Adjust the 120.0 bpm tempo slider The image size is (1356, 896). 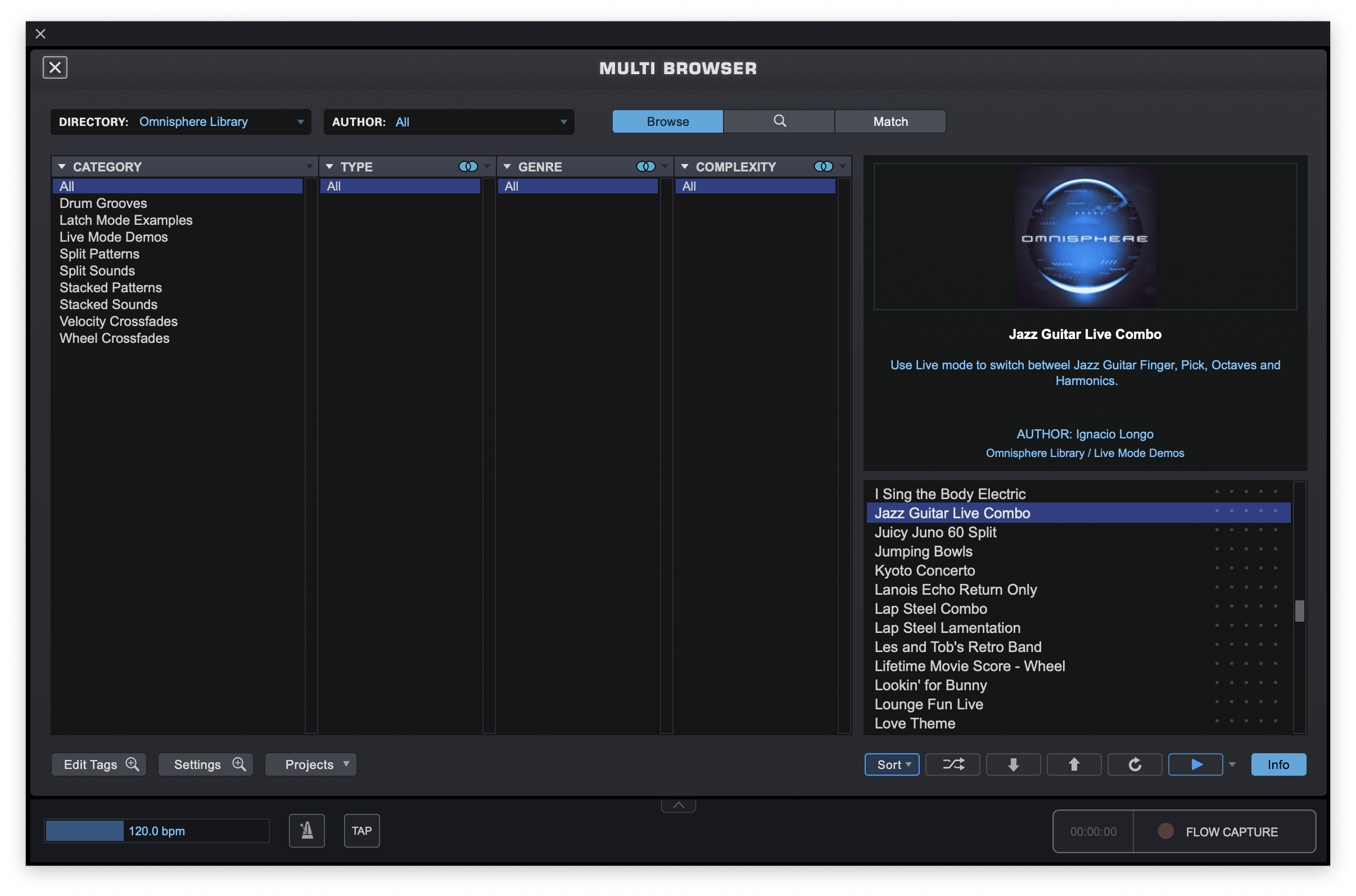point(157,830)
